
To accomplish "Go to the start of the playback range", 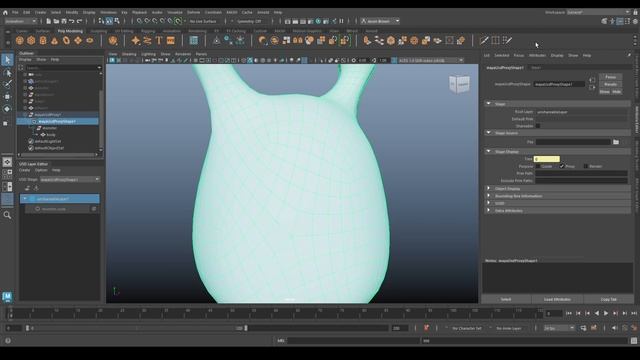I will tap(569, 313).
